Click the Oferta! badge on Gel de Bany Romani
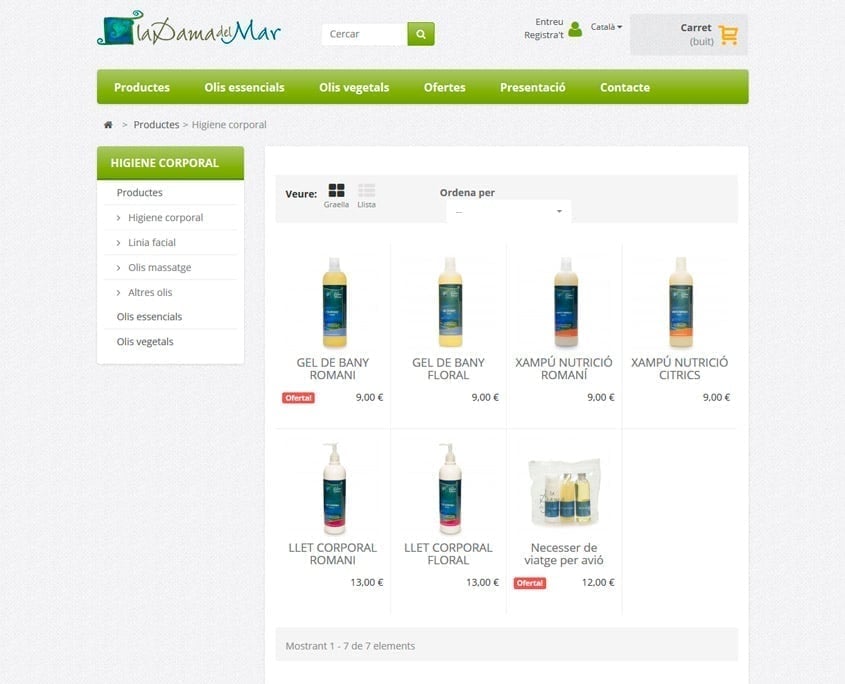Screen dimensions: 845x684 pyautogui.click(x=298, y=398)
